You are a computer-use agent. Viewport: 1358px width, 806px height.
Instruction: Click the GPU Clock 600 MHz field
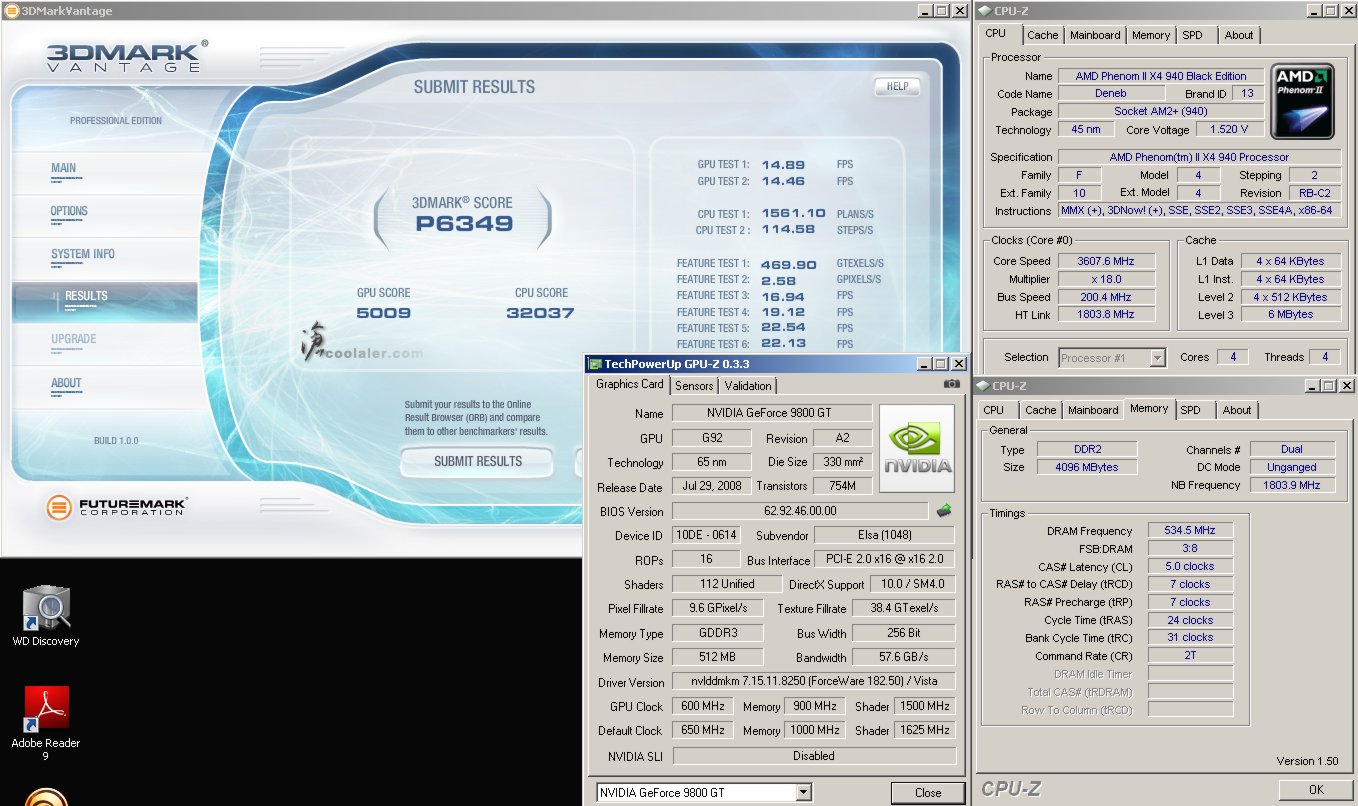703,706
